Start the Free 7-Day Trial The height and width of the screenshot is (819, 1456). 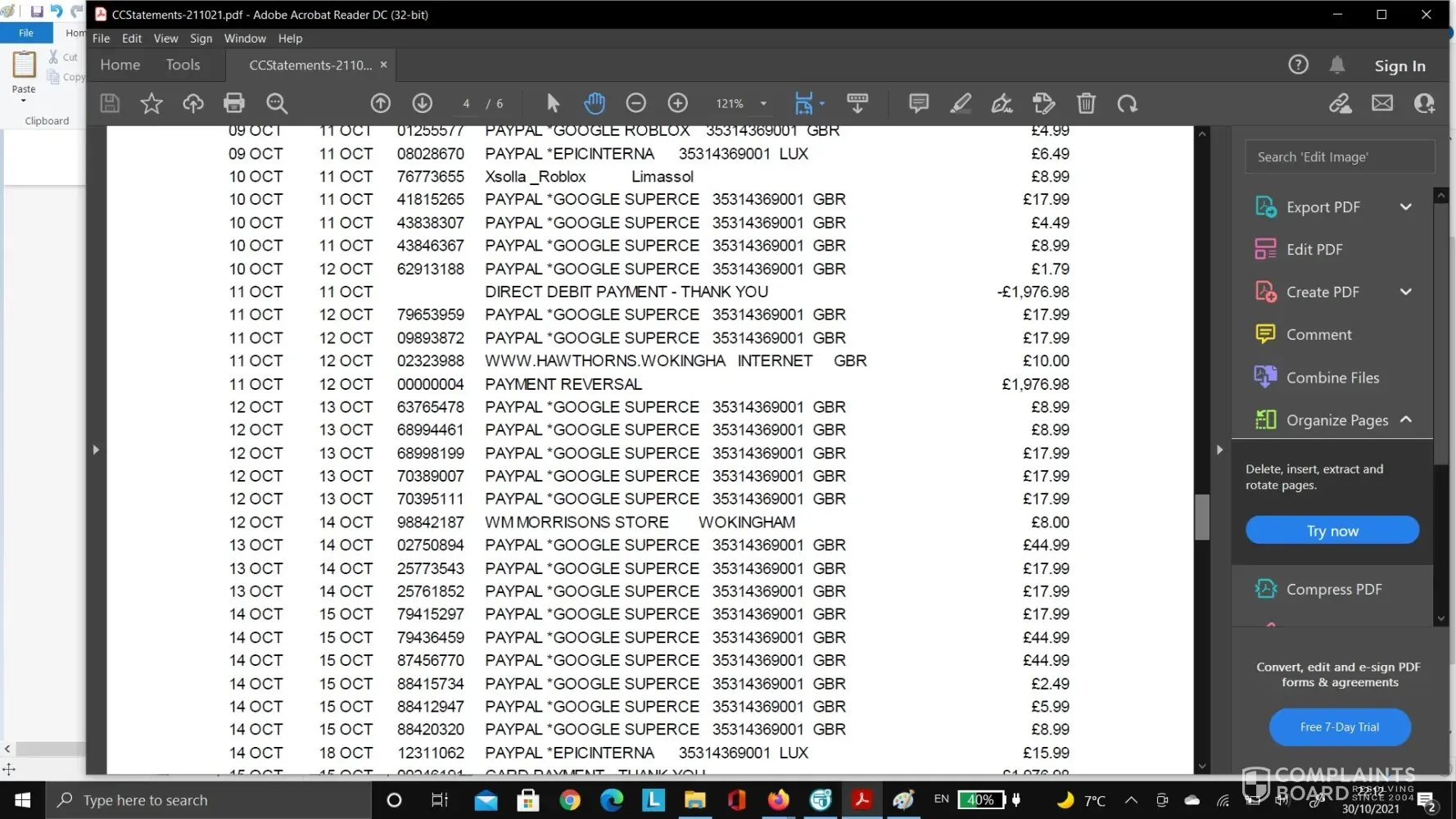pos(1339,727)
